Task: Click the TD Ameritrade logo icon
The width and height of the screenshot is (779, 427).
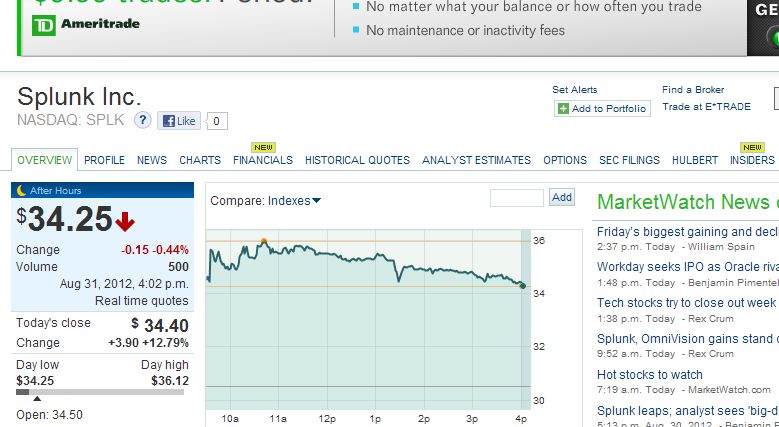Action: (x=44, y=25)
